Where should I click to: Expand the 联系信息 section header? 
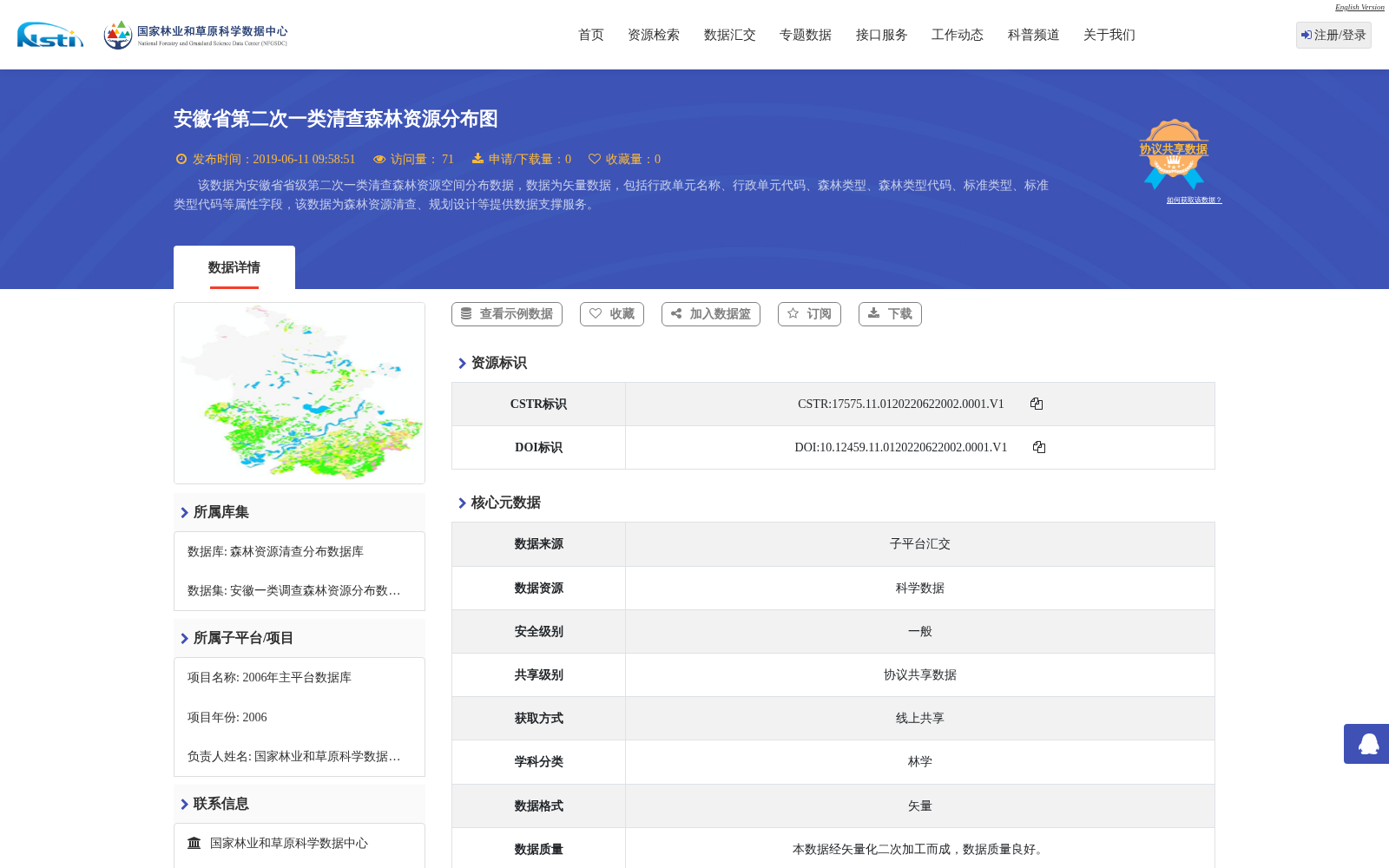pos(300,804)
